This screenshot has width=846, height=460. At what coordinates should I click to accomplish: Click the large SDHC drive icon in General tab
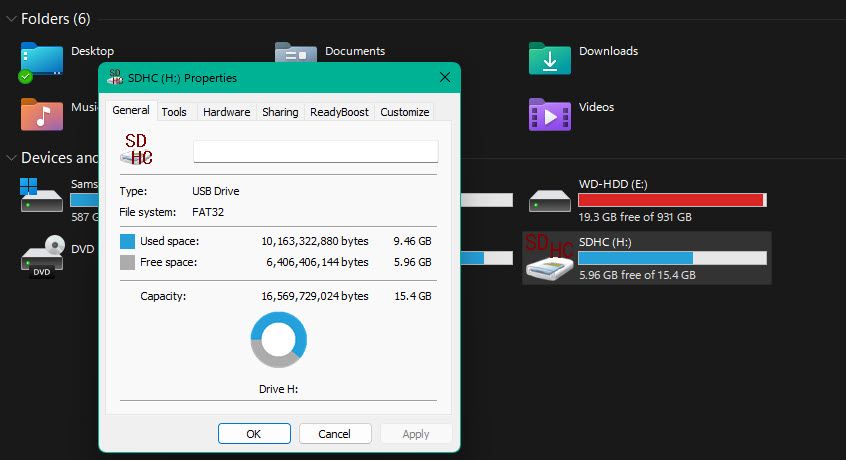tap(137, 149)
